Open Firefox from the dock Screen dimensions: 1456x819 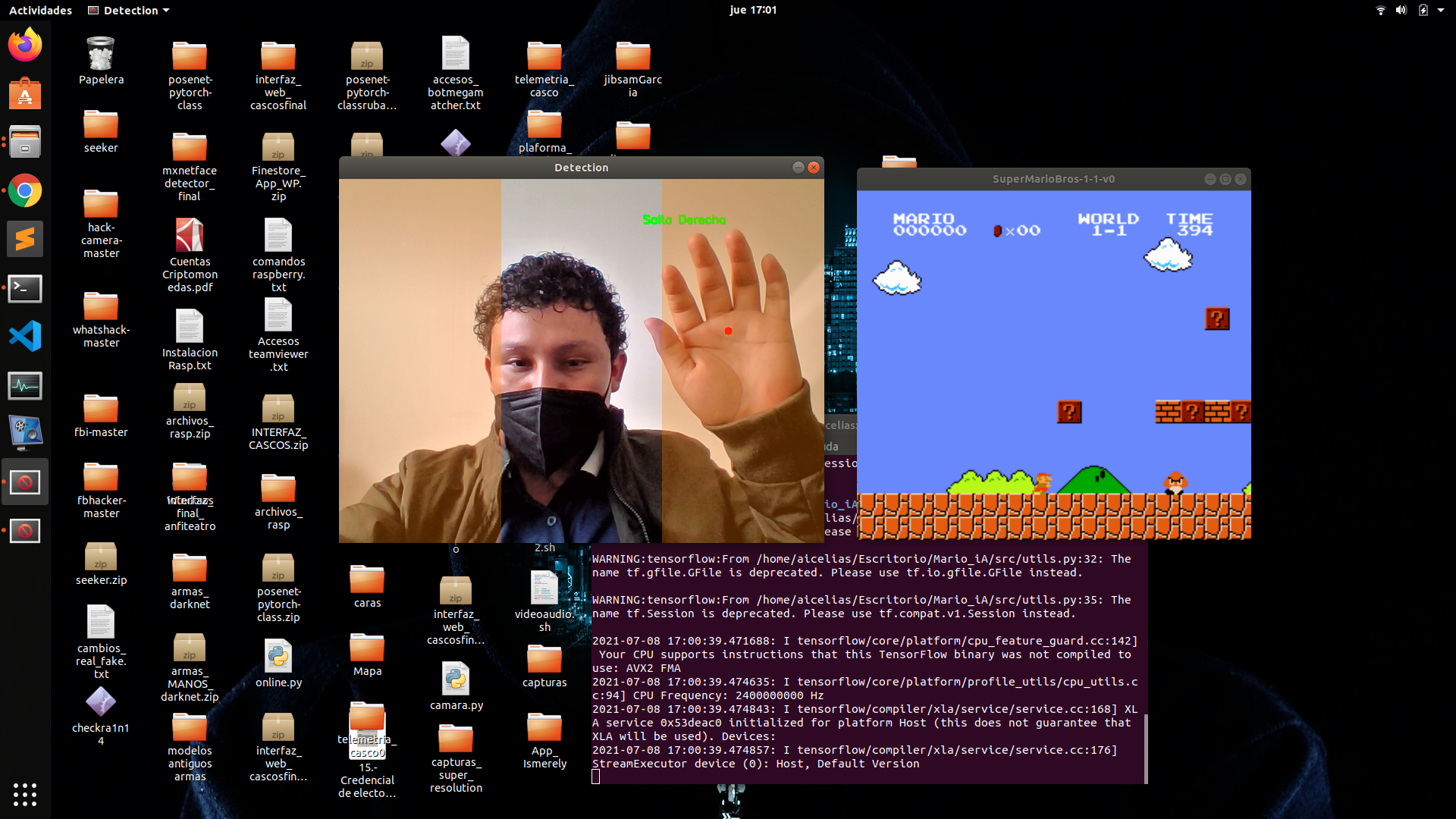tap(25, 45)
